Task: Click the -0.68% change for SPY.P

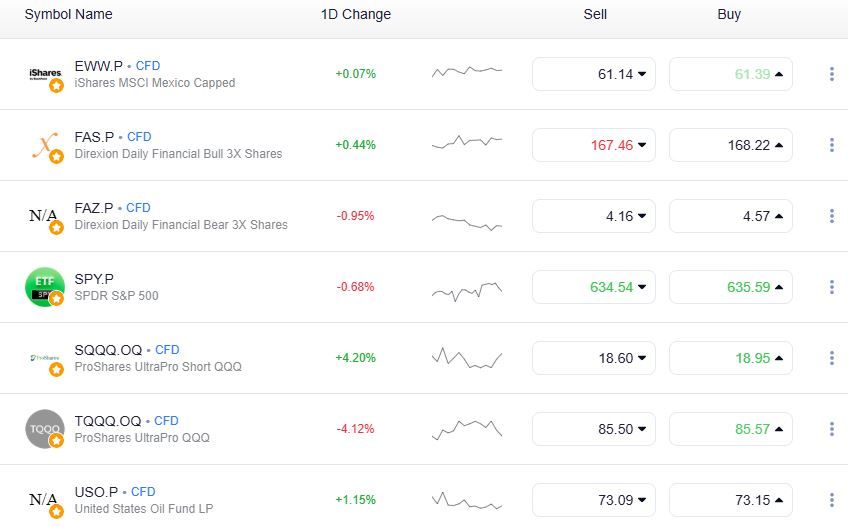Action: tap(355, 287)
